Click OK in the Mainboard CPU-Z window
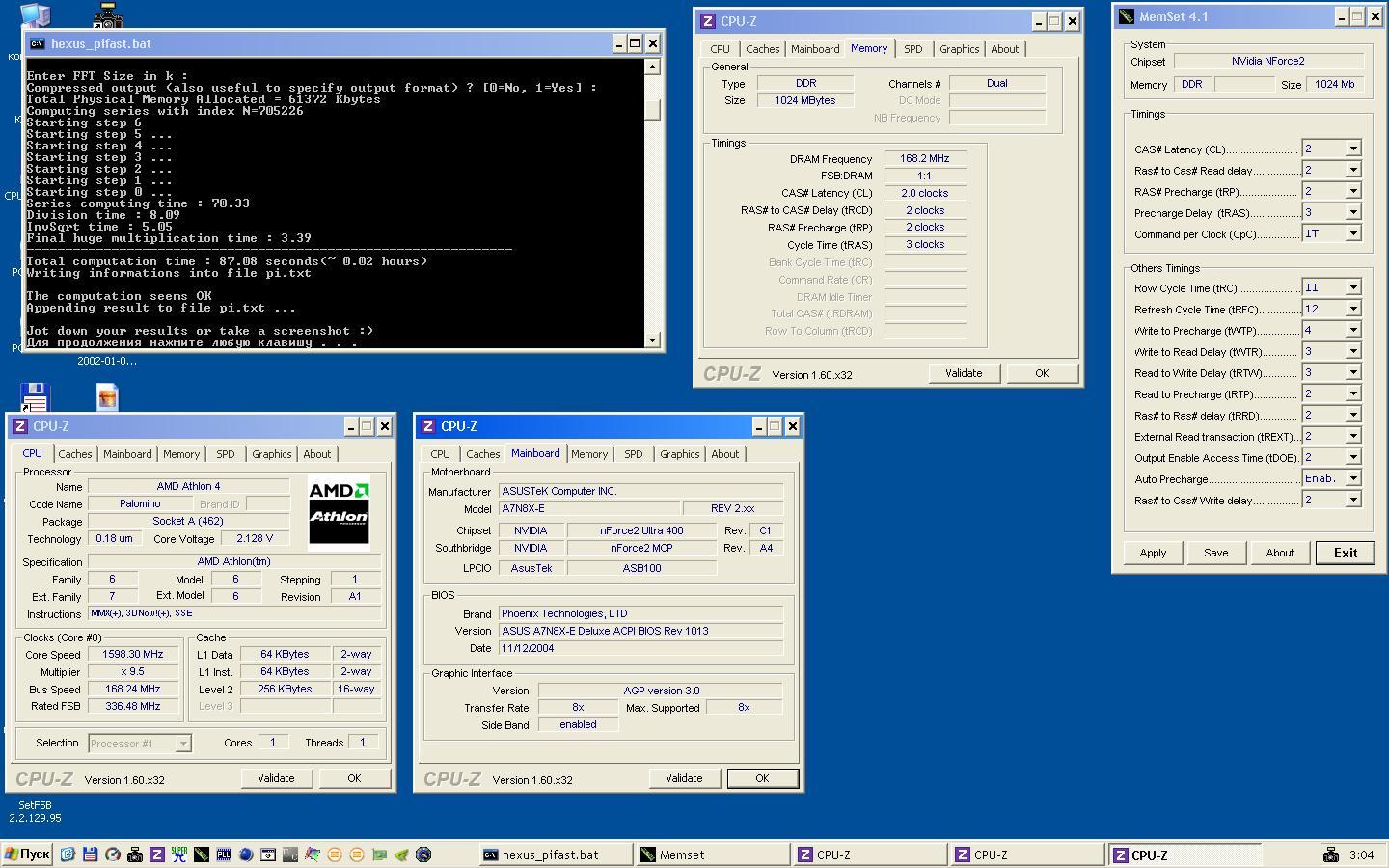1389x868 pixels. click(x=762, y=778)
